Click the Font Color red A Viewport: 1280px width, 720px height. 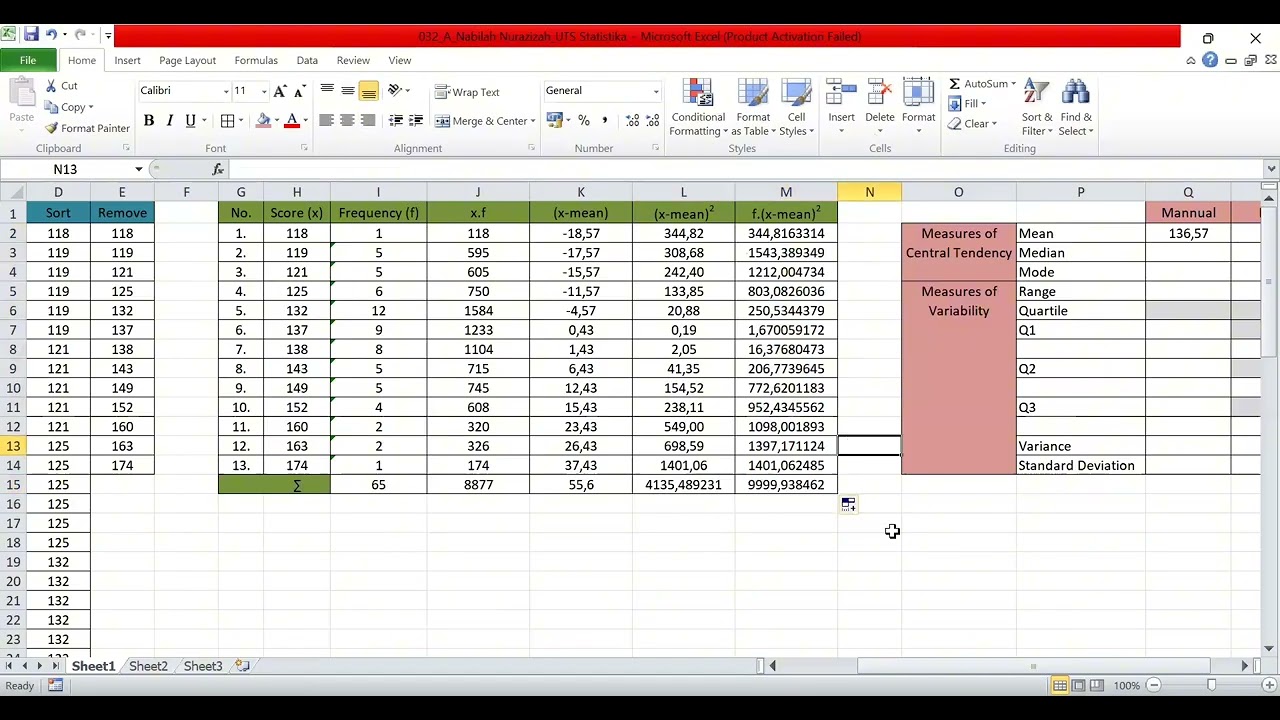(x=292, y=121)
